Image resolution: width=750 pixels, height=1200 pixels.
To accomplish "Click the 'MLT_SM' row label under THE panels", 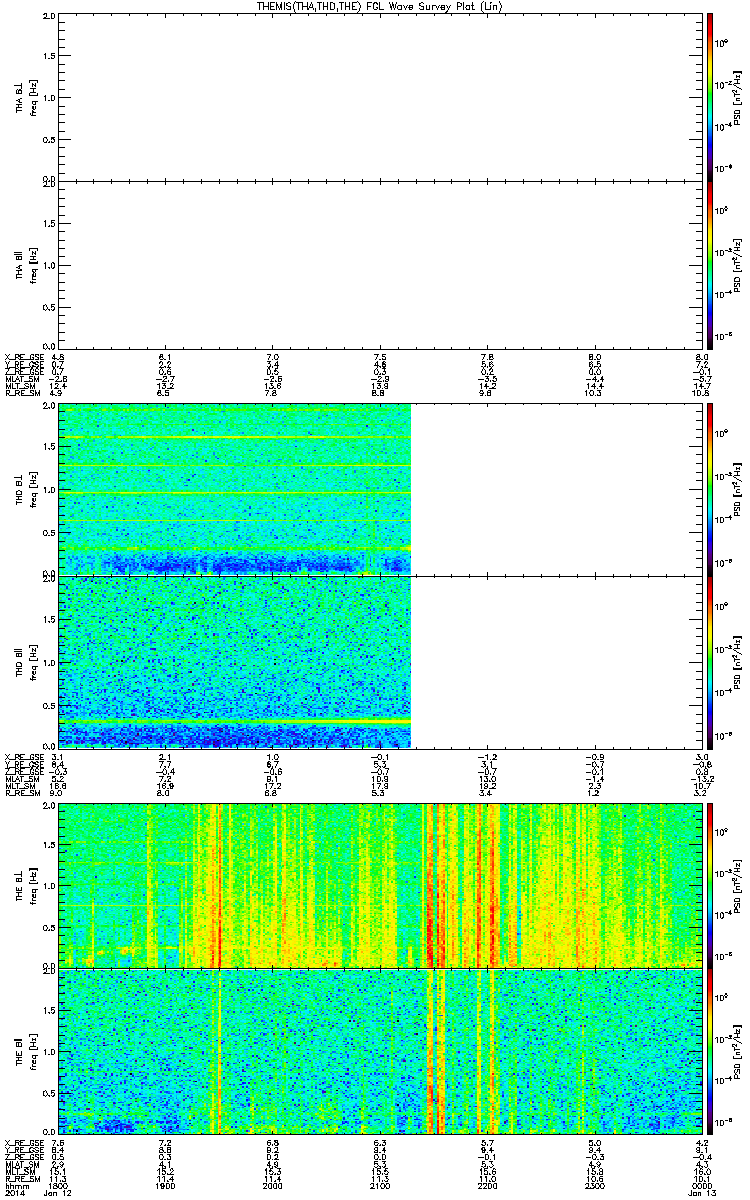I will 19,1171.
